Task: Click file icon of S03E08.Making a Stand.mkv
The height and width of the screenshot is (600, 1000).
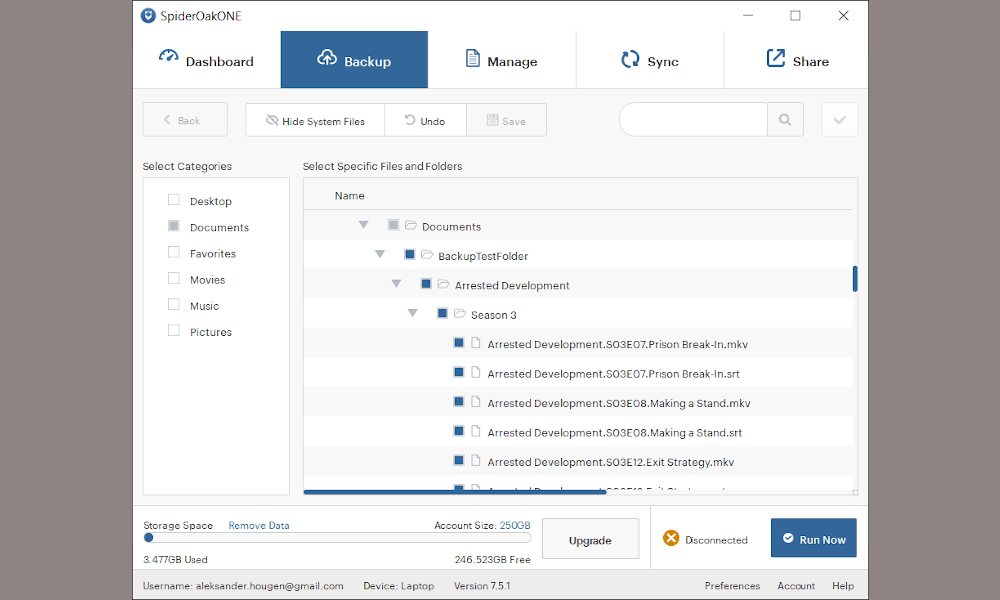Action: [476, 401]
